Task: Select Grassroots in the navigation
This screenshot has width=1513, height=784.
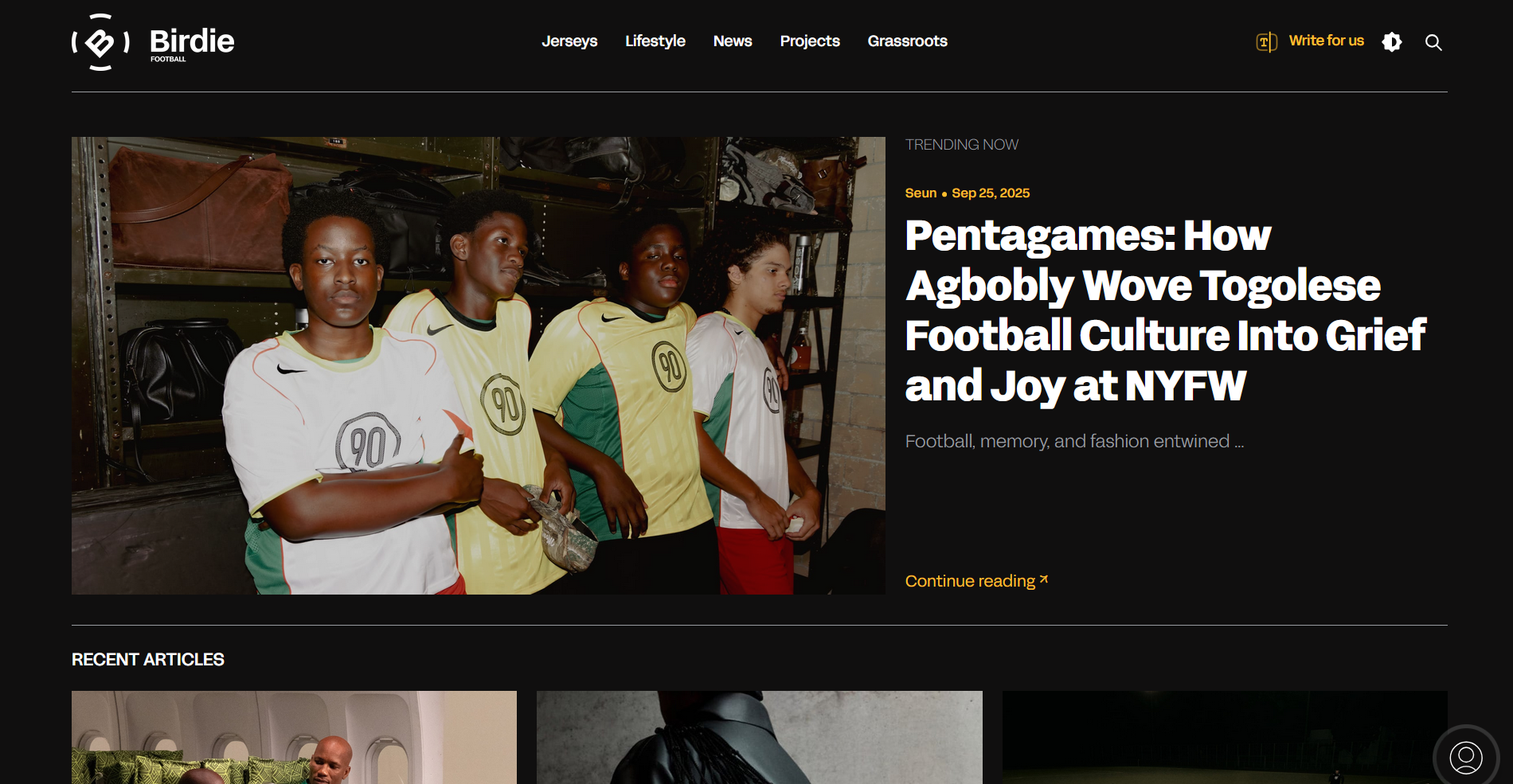Action: 907,41
